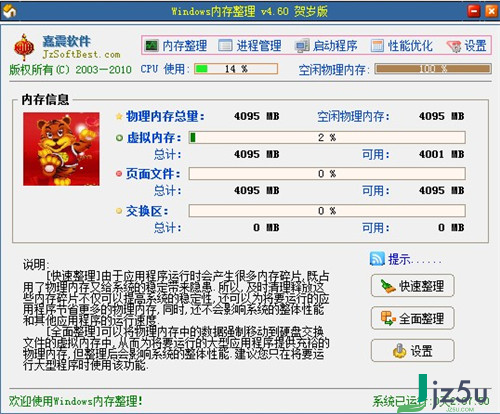Click the 页面文件 label
The height and width of the screenshot is (414, 500).
[x=153, y=174]
